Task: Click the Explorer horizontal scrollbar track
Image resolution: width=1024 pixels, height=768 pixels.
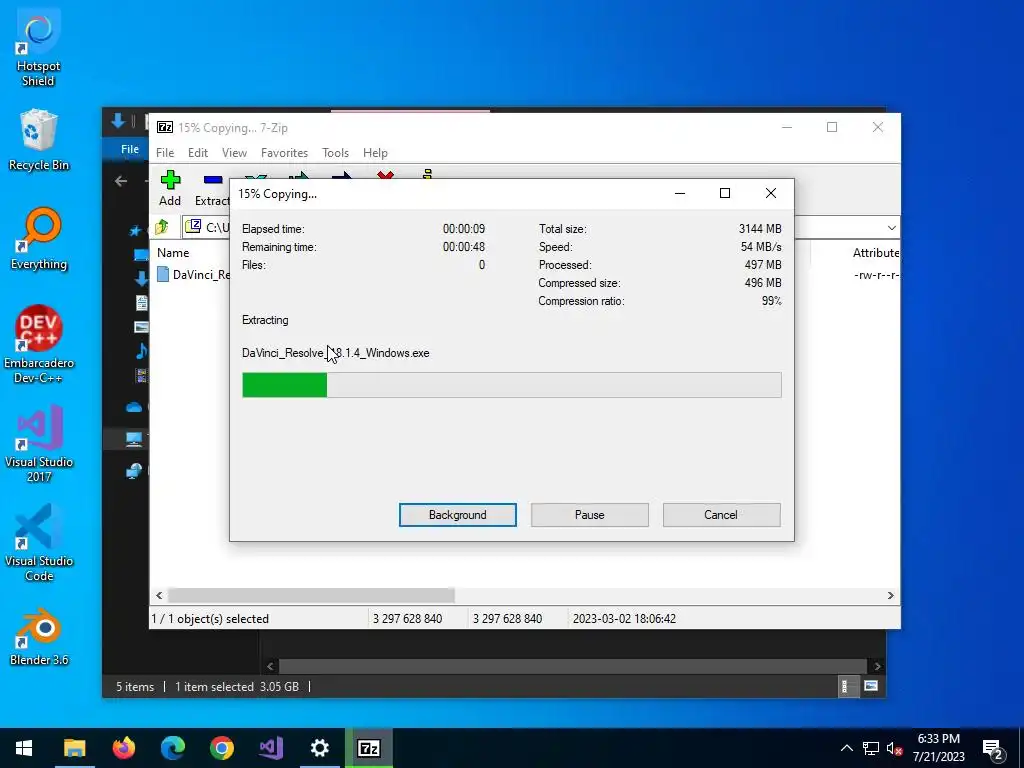Action: coord(572,666)
